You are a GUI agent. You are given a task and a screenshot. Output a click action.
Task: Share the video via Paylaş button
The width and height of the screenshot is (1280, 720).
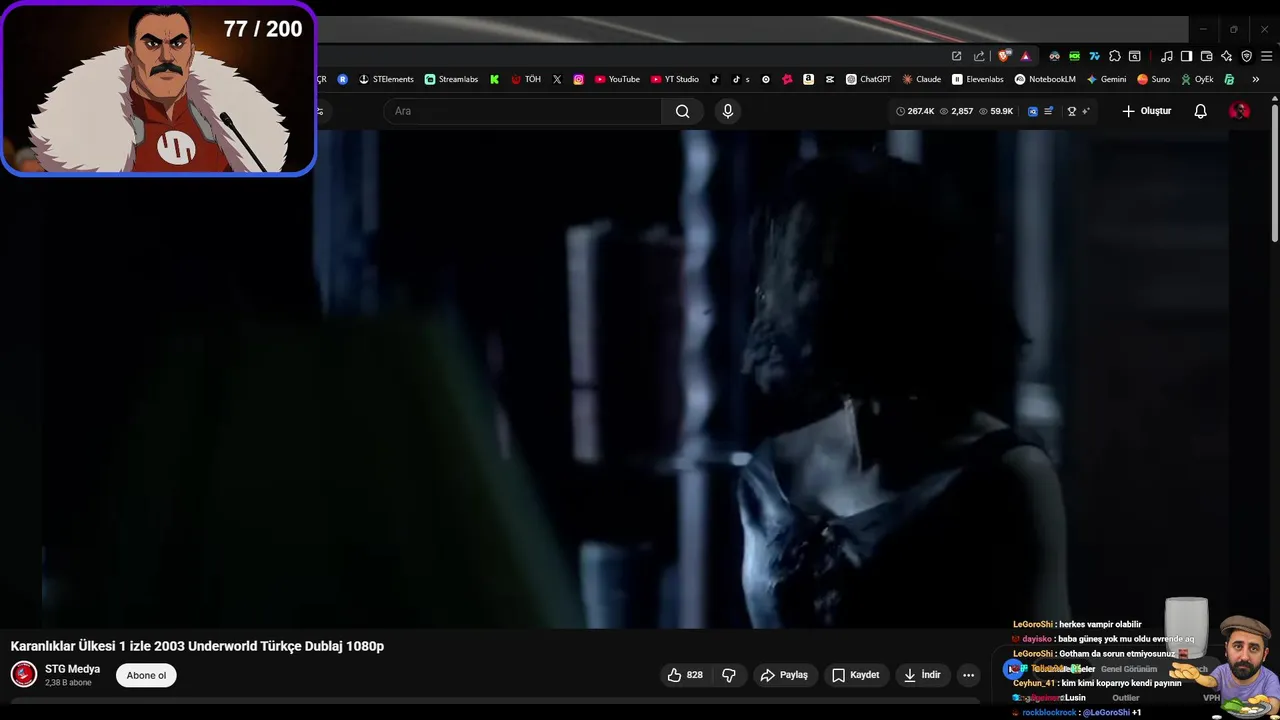pos(784,675)
